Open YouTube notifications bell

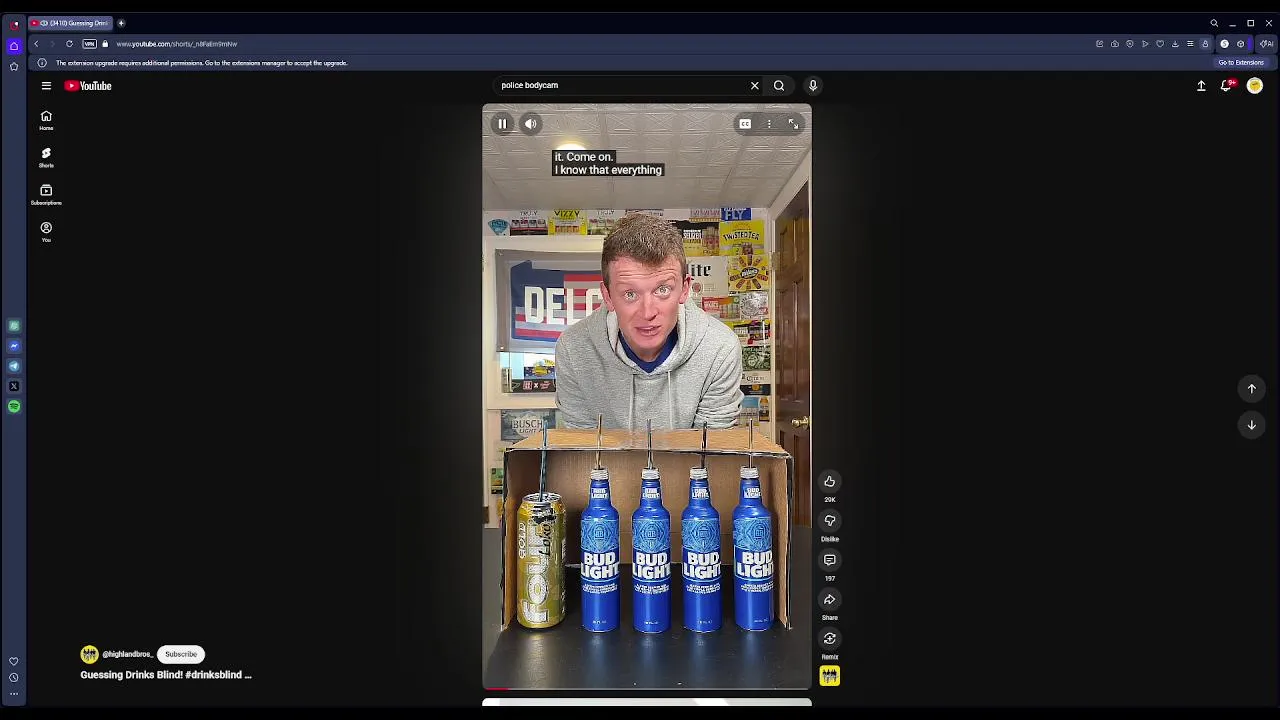[1227, 86]
